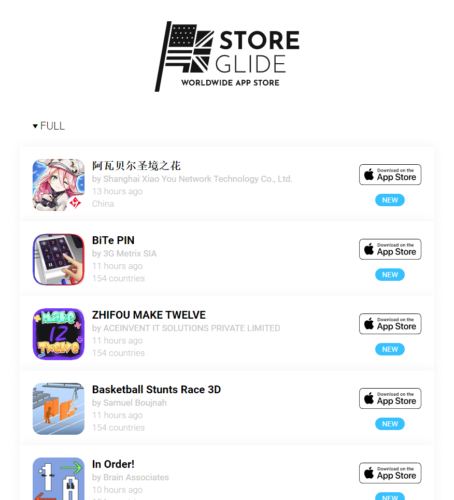The image size is (454, 500).
Task: Open Basketball Stunts Race 3D app icon
Action: point(59,409)
